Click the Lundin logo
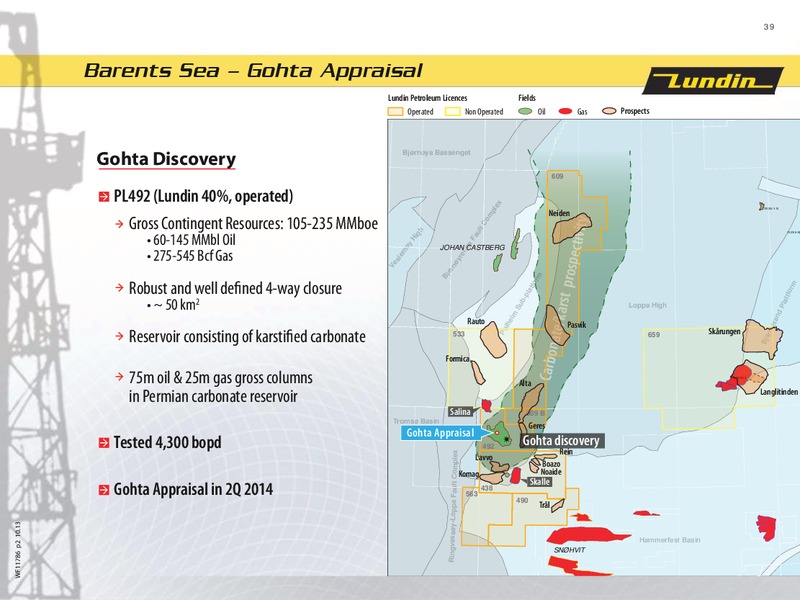Screen dimensions: 800x600 tap(713, 81)
